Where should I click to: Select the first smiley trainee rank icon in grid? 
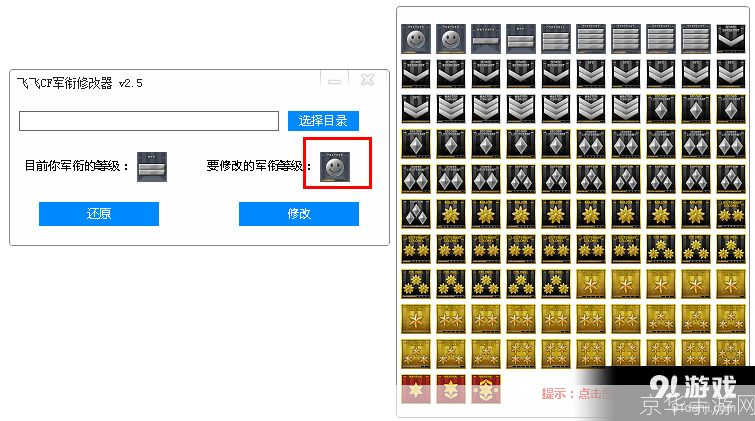point(416,39)
